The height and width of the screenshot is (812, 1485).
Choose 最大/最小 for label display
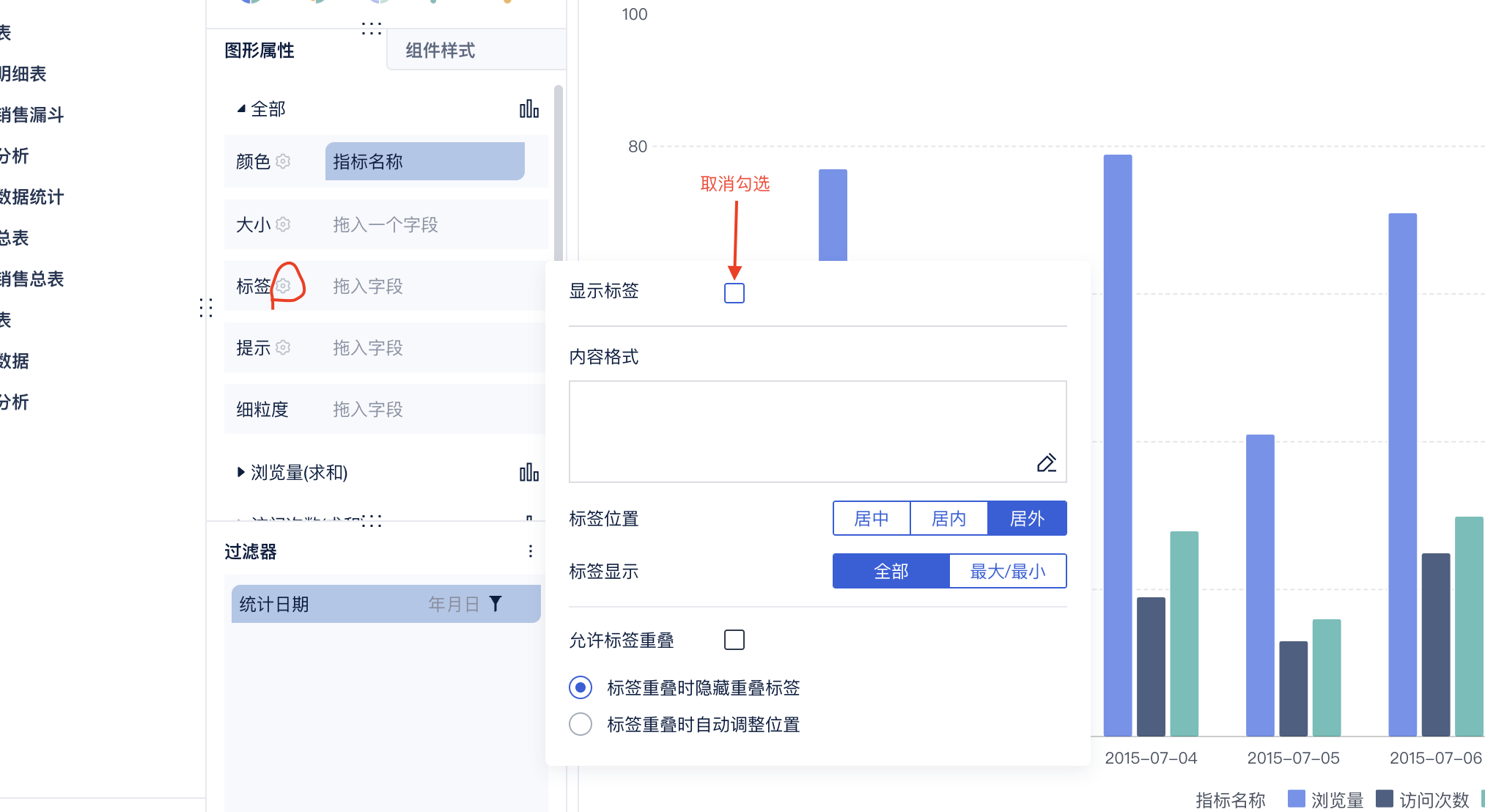point(1007,572)
